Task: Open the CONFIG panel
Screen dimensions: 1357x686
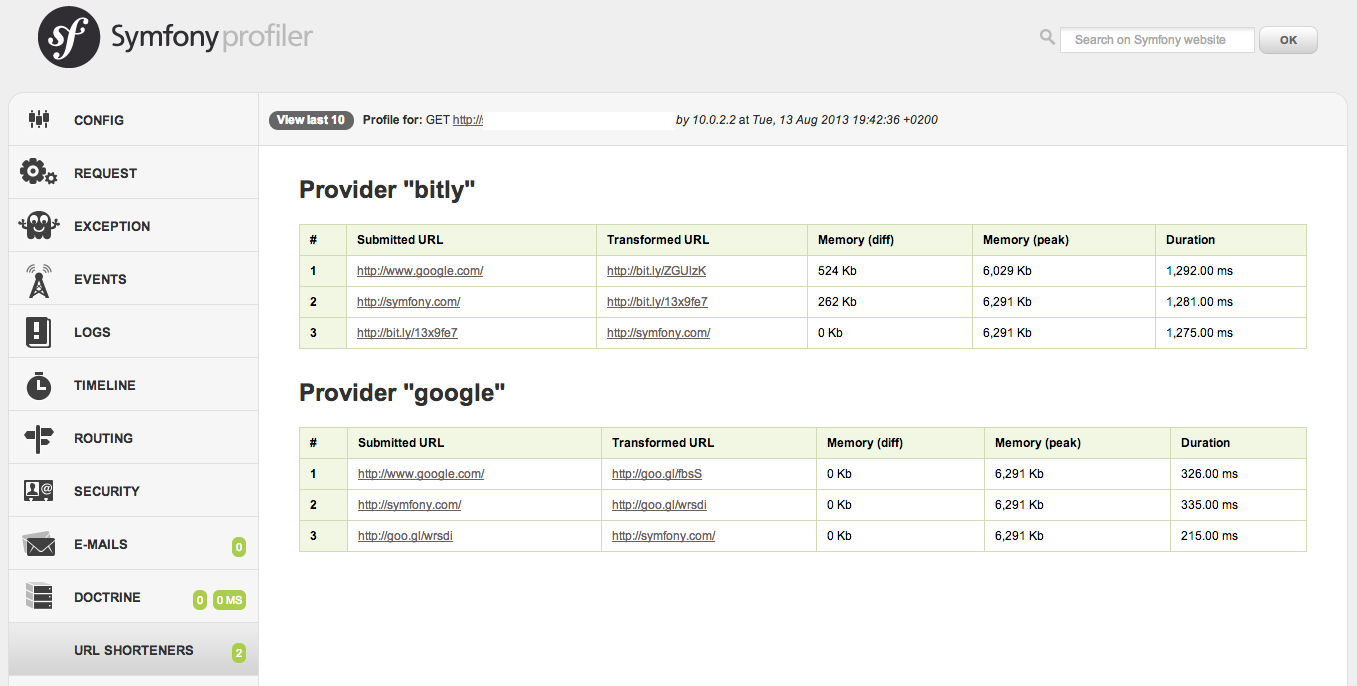Action: (x=133, y=120)
